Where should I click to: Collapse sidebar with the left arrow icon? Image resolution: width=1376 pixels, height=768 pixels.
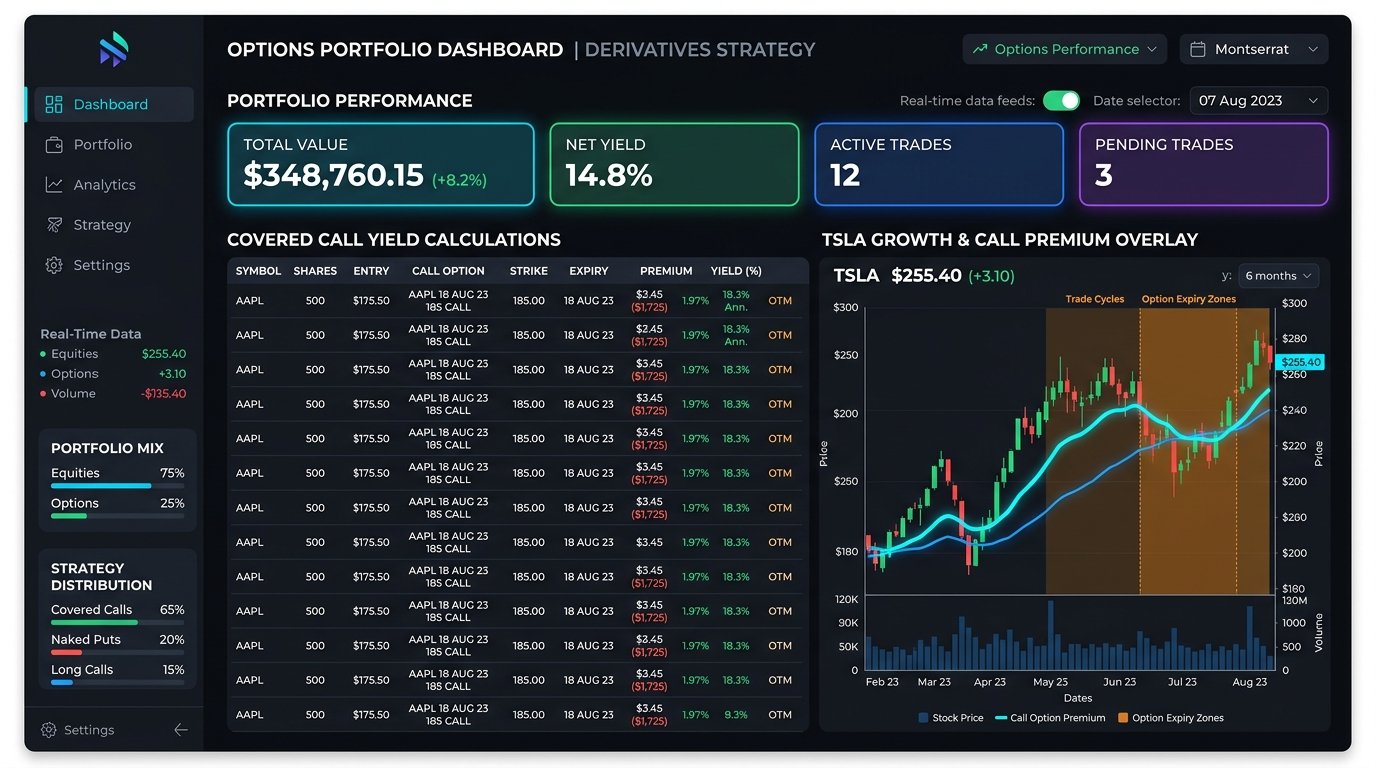(181, 730)
